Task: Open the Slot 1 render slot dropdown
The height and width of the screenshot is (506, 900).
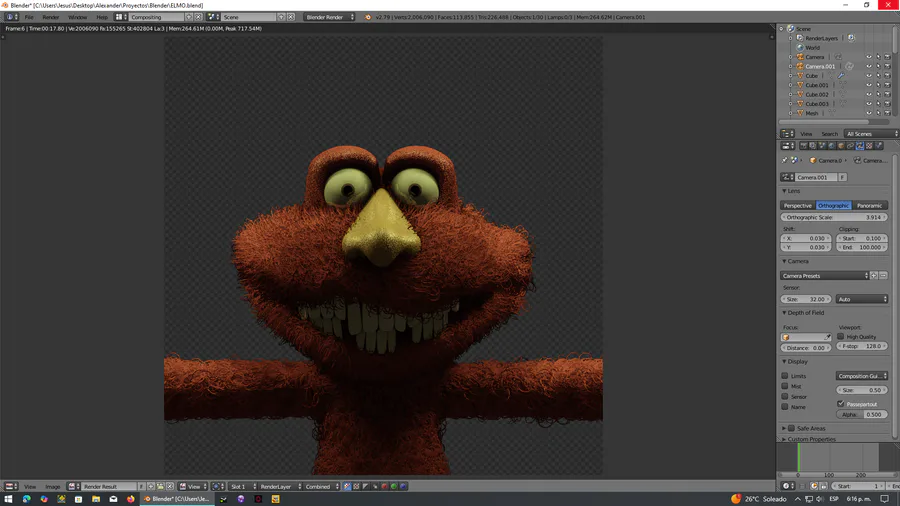Action: pos(242,486)
